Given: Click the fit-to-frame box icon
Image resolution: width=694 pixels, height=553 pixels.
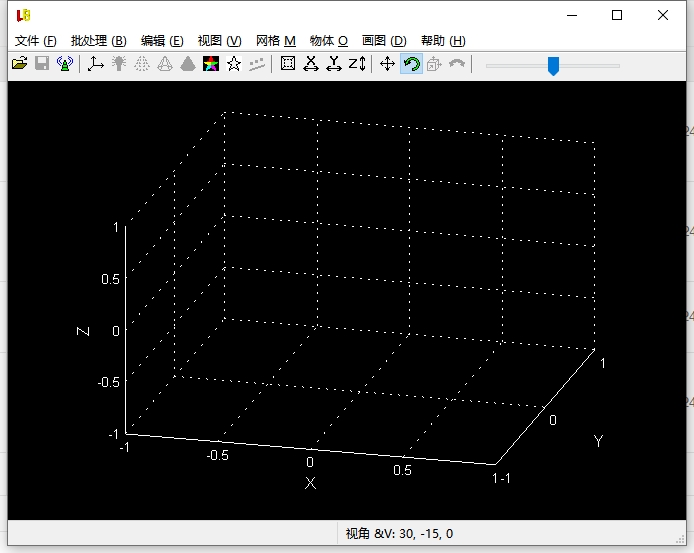Looking at the screenshot, I should coord(288,64).
